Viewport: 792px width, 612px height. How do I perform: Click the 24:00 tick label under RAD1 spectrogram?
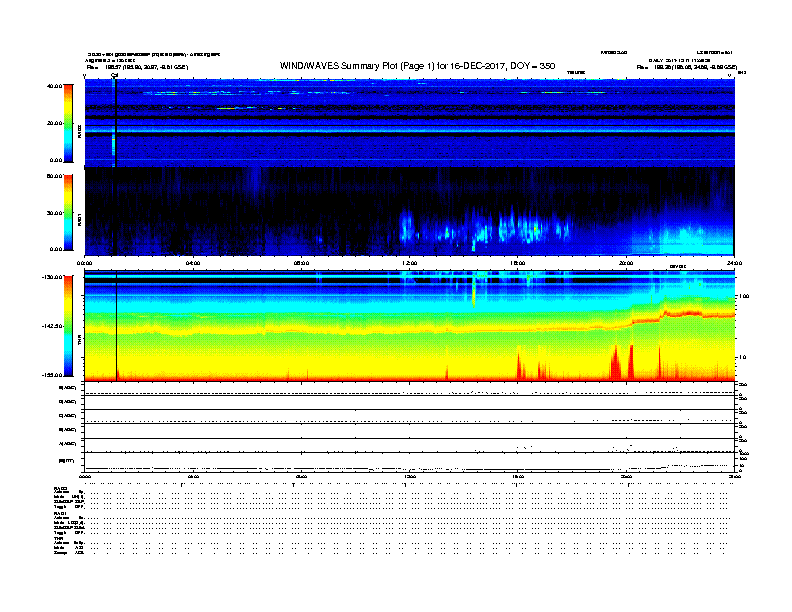(x=734, y=263)
